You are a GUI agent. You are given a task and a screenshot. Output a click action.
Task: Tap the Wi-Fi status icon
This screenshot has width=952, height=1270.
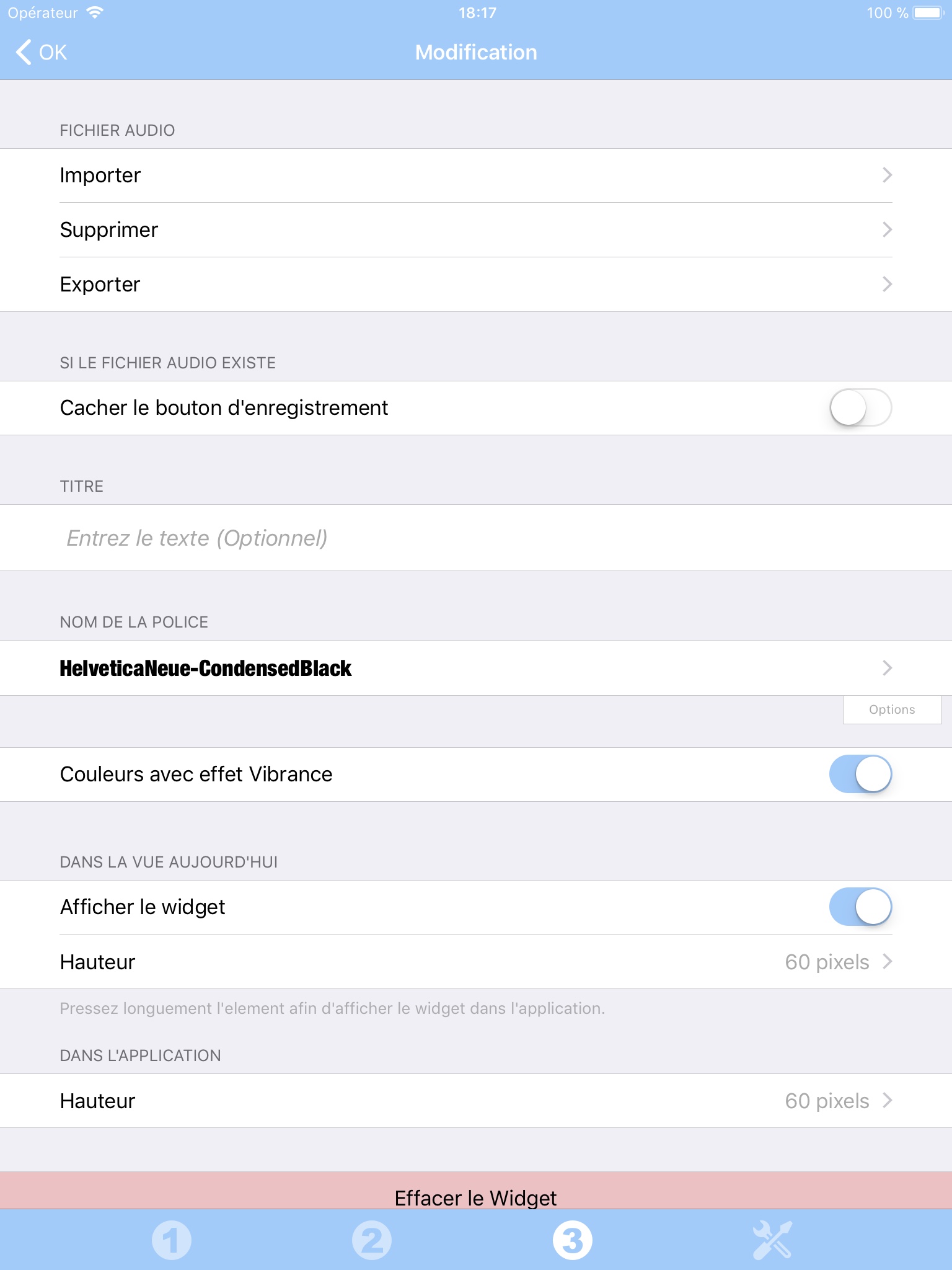pos(95,13)
